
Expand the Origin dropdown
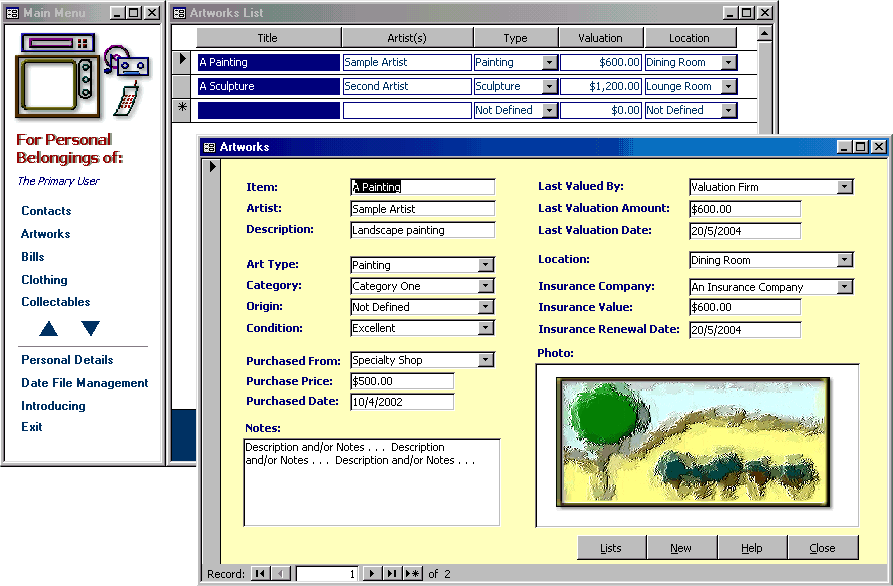coord(485,307)
